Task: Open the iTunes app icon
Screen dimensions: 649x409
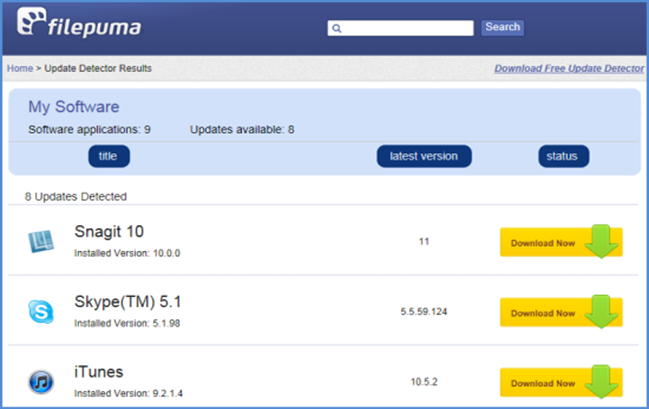Action: click(41, 382)
